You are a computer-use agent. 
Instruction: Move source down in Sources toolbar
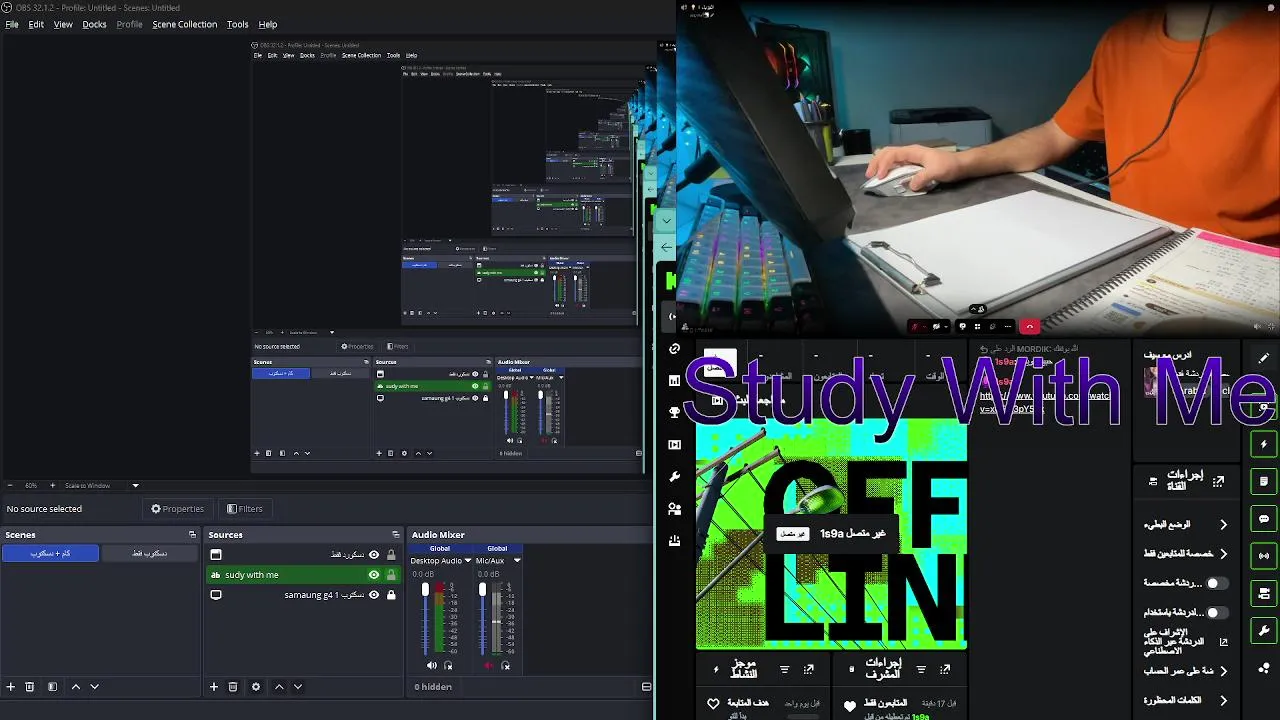[298, 687]
